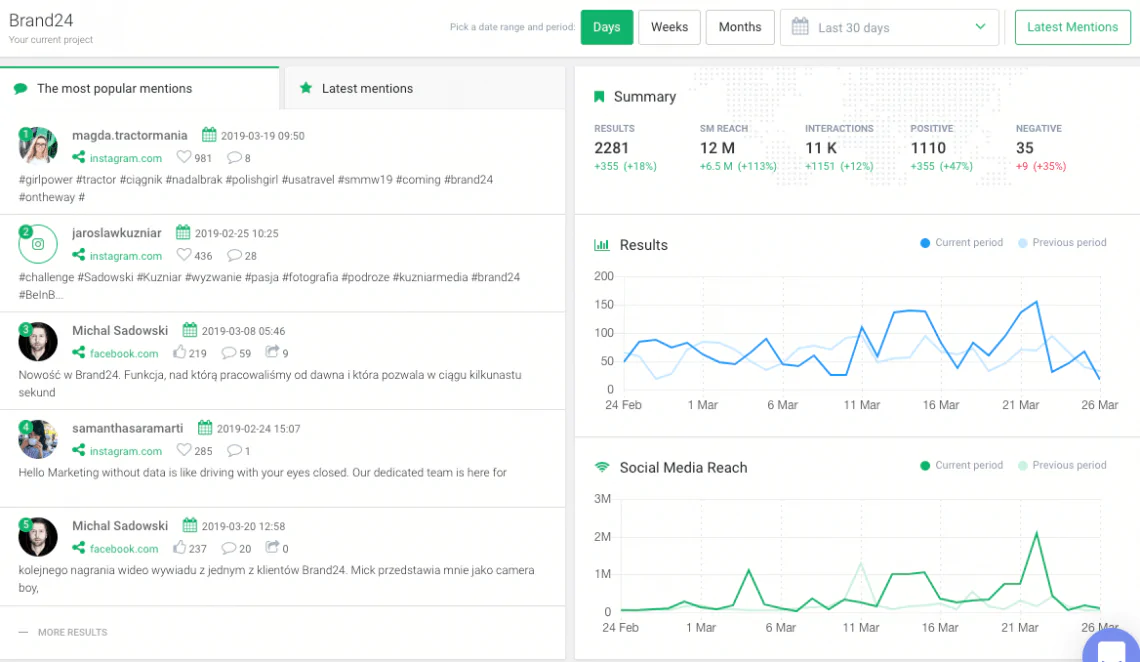Screen dimensions: 1140x662
Task: Switch to the Latest mentions tab
Action: point(425,89)
